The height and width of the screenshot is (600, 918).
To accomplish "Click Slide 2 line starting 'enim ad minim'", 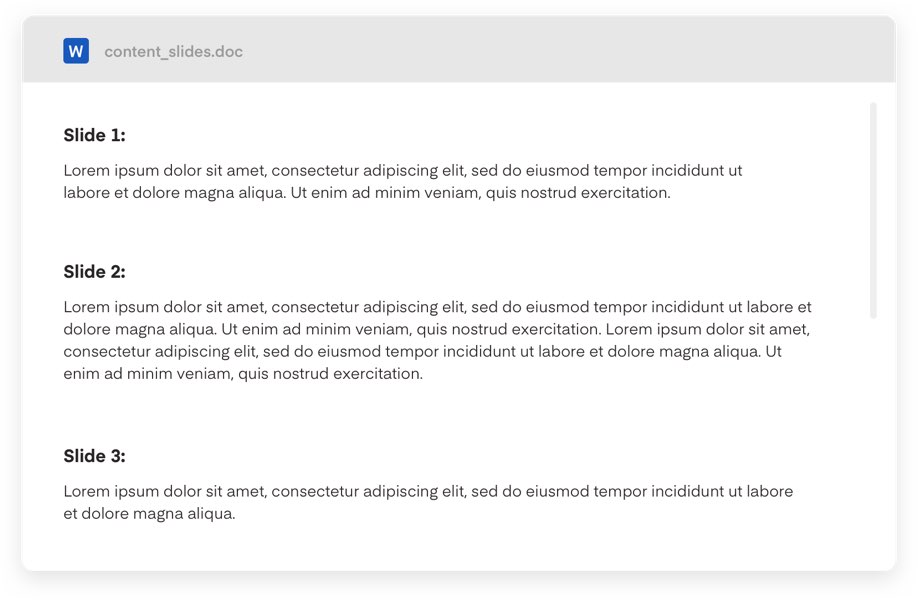I will tap(243, 373).
